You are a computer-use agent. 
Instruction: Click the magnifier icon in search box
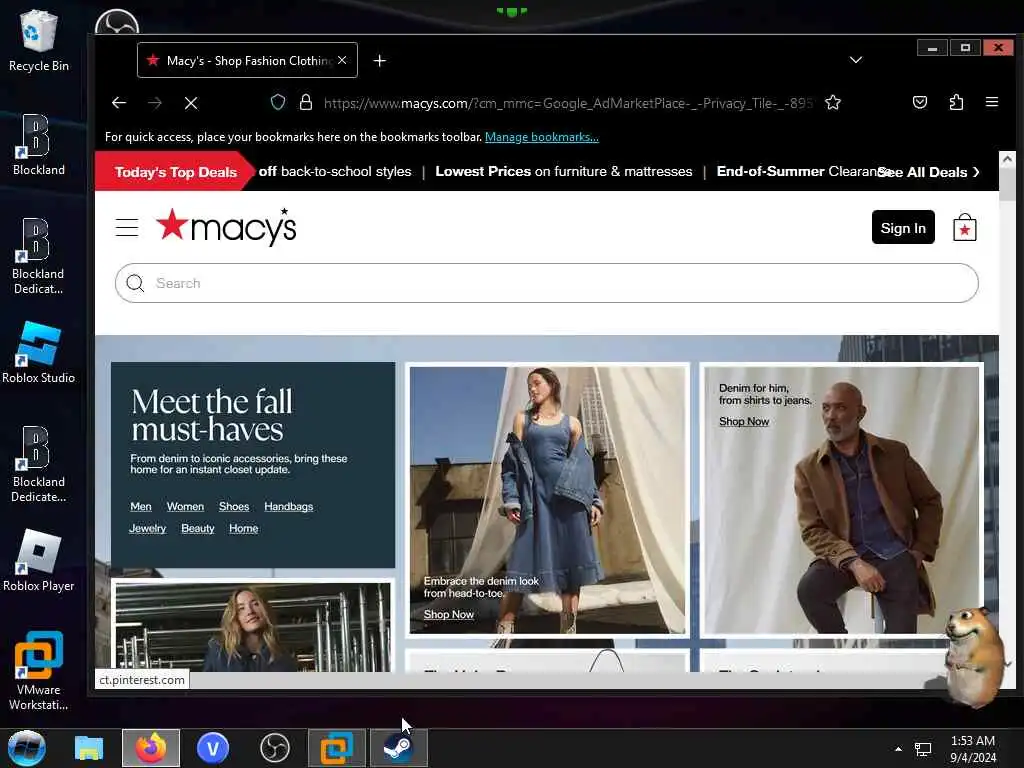point(135,283)
